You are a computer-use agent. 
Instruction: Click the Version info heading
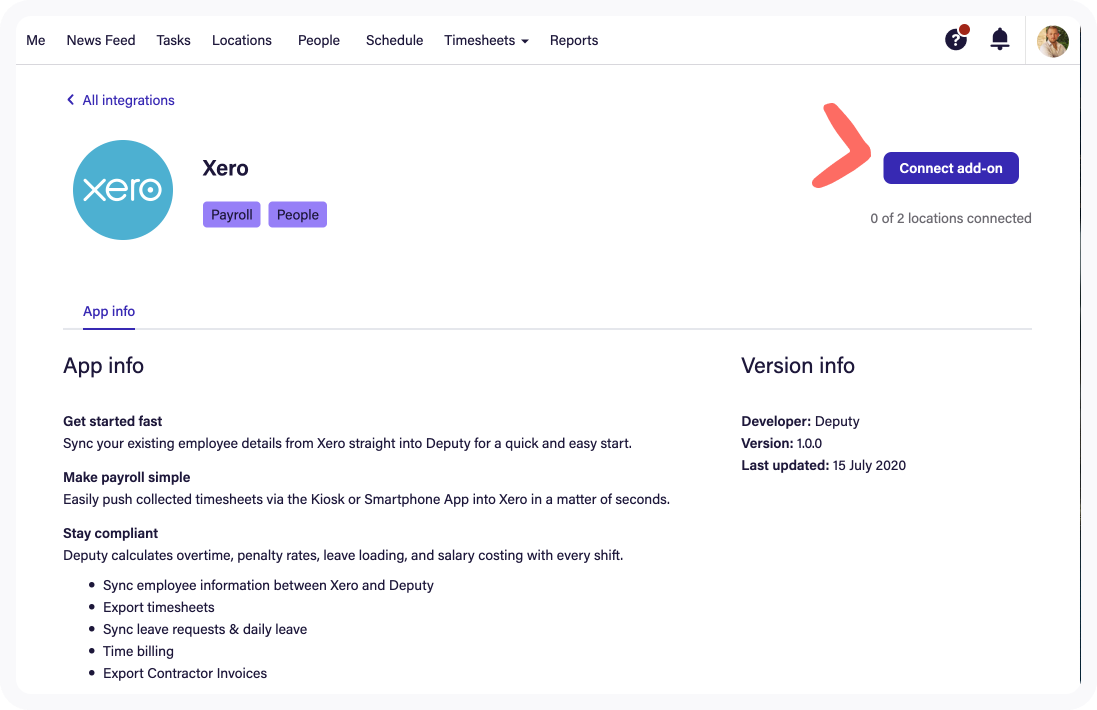tap(798, 365)
